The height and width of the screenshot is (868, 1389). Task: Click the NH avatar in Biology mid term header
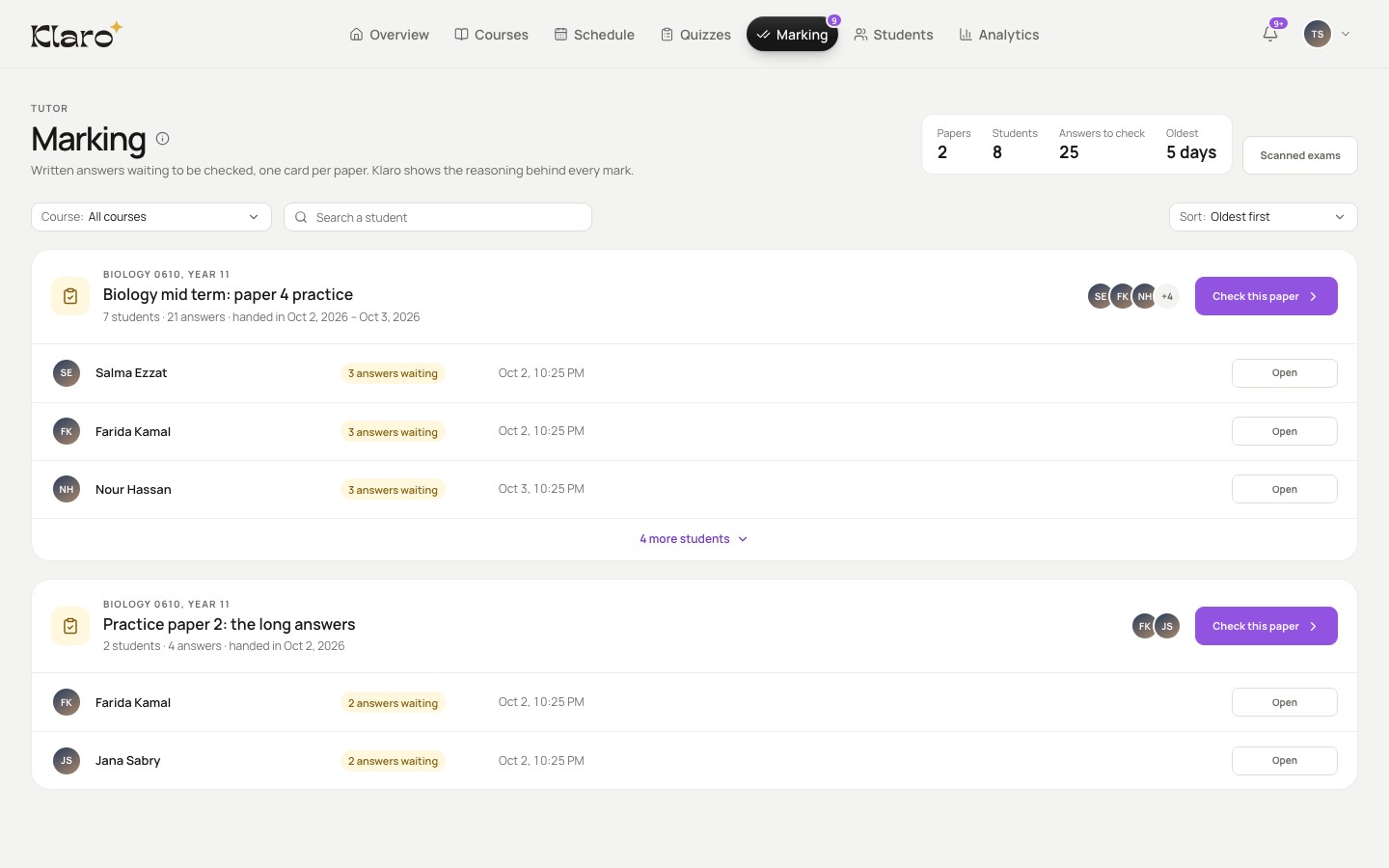click(1145, 296)
